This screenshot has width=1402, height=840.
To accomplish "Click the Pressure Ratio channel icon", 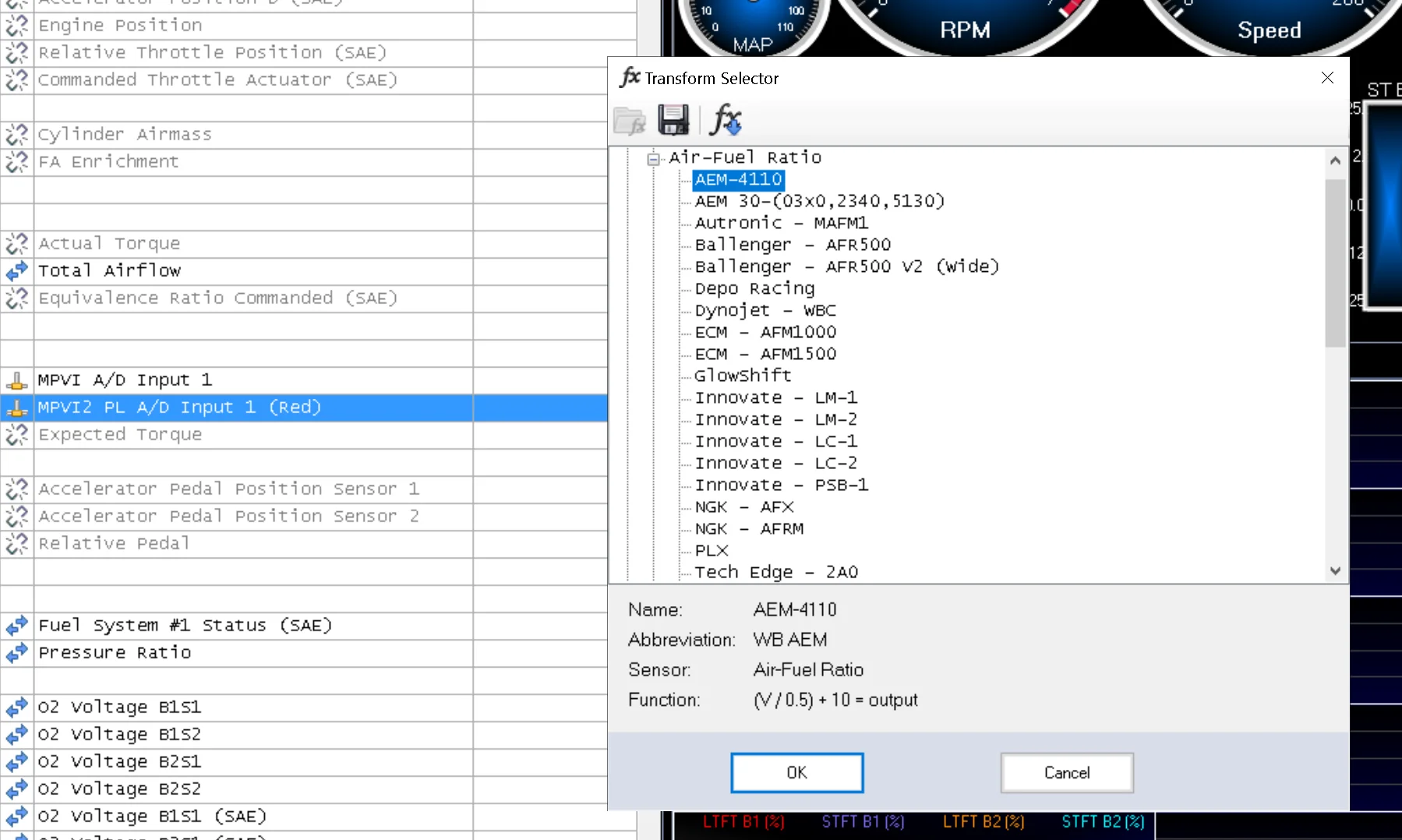I will click(17, 653).
